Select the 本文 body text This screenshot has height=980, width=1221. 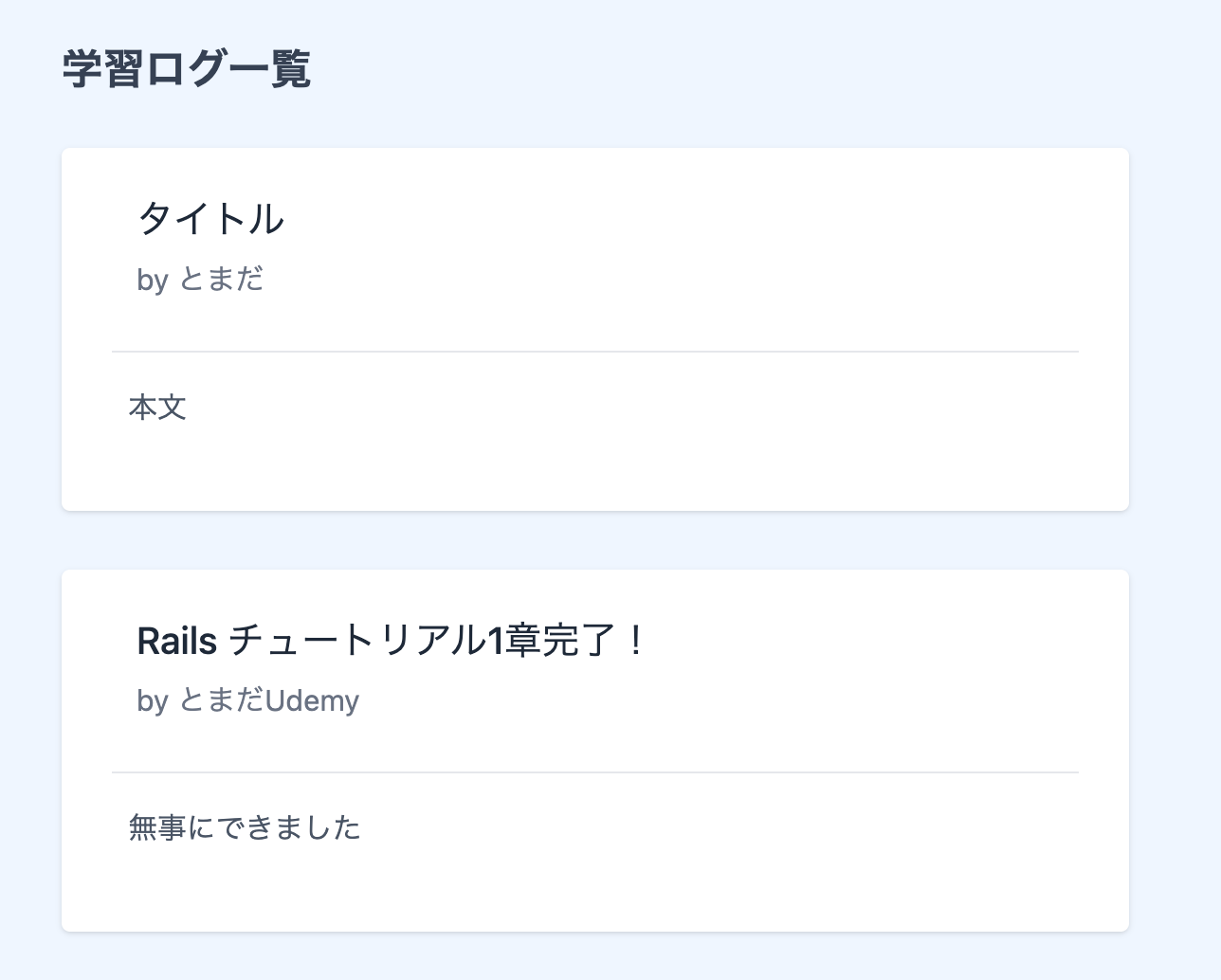point(157,408)
